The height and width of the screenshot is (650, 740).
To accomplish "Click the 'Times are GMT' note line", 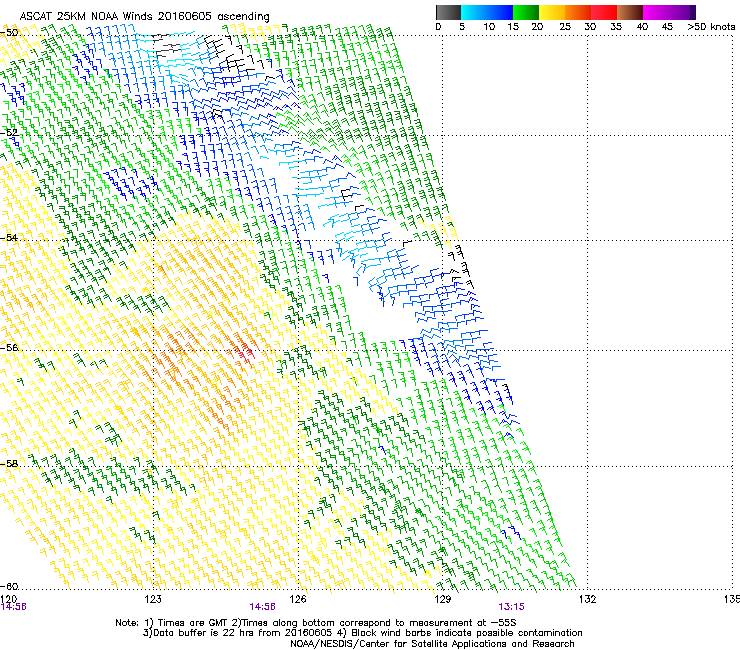I will [316, 623].
